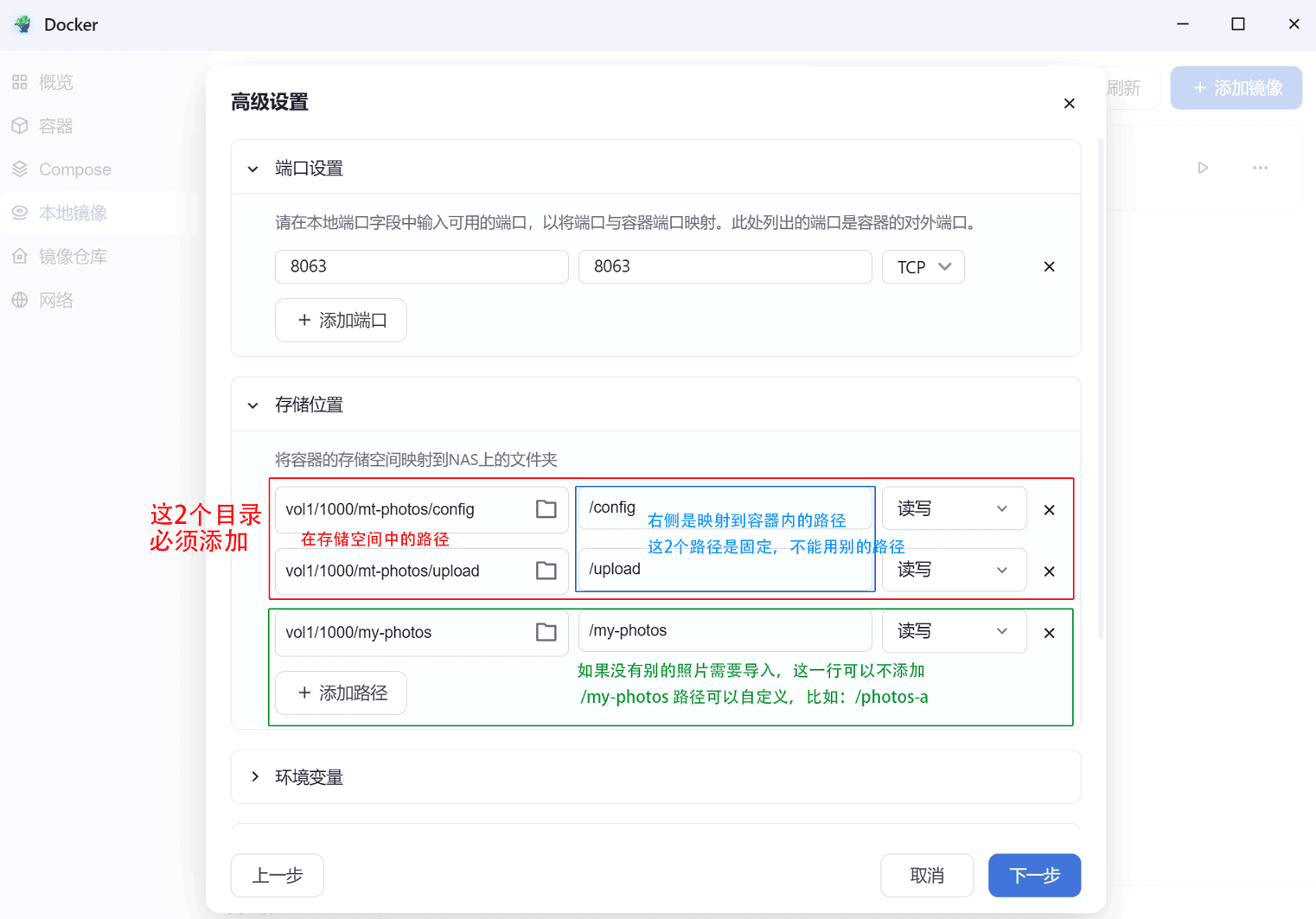Image resolution: width=1316 pixels, height=919 pixels.
Task: Close the 高级设置 dialog
Action: tap(1069, 104)
